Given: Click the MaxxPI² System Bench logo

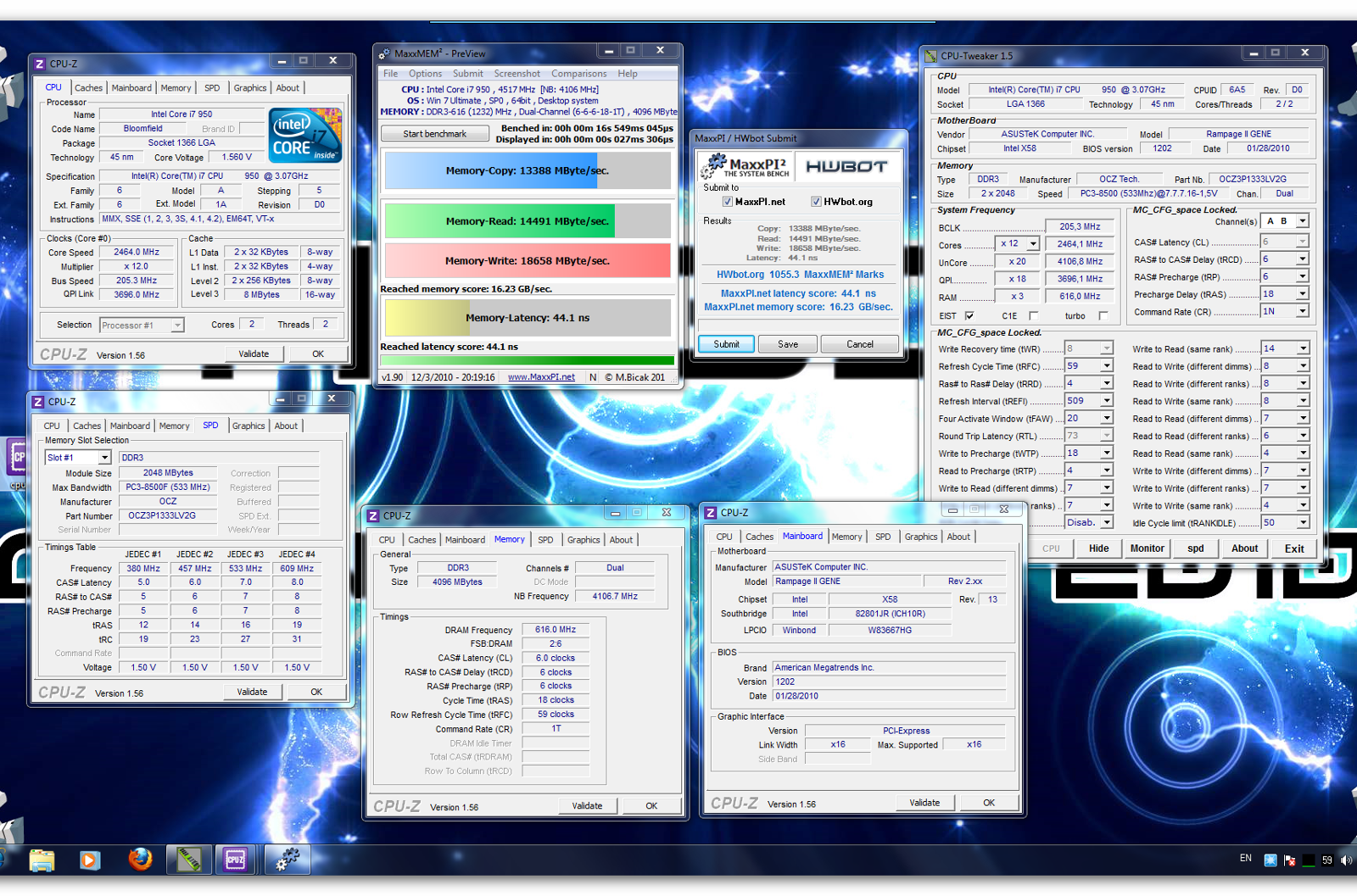Looking at the screenshot, I should [746, 165].
